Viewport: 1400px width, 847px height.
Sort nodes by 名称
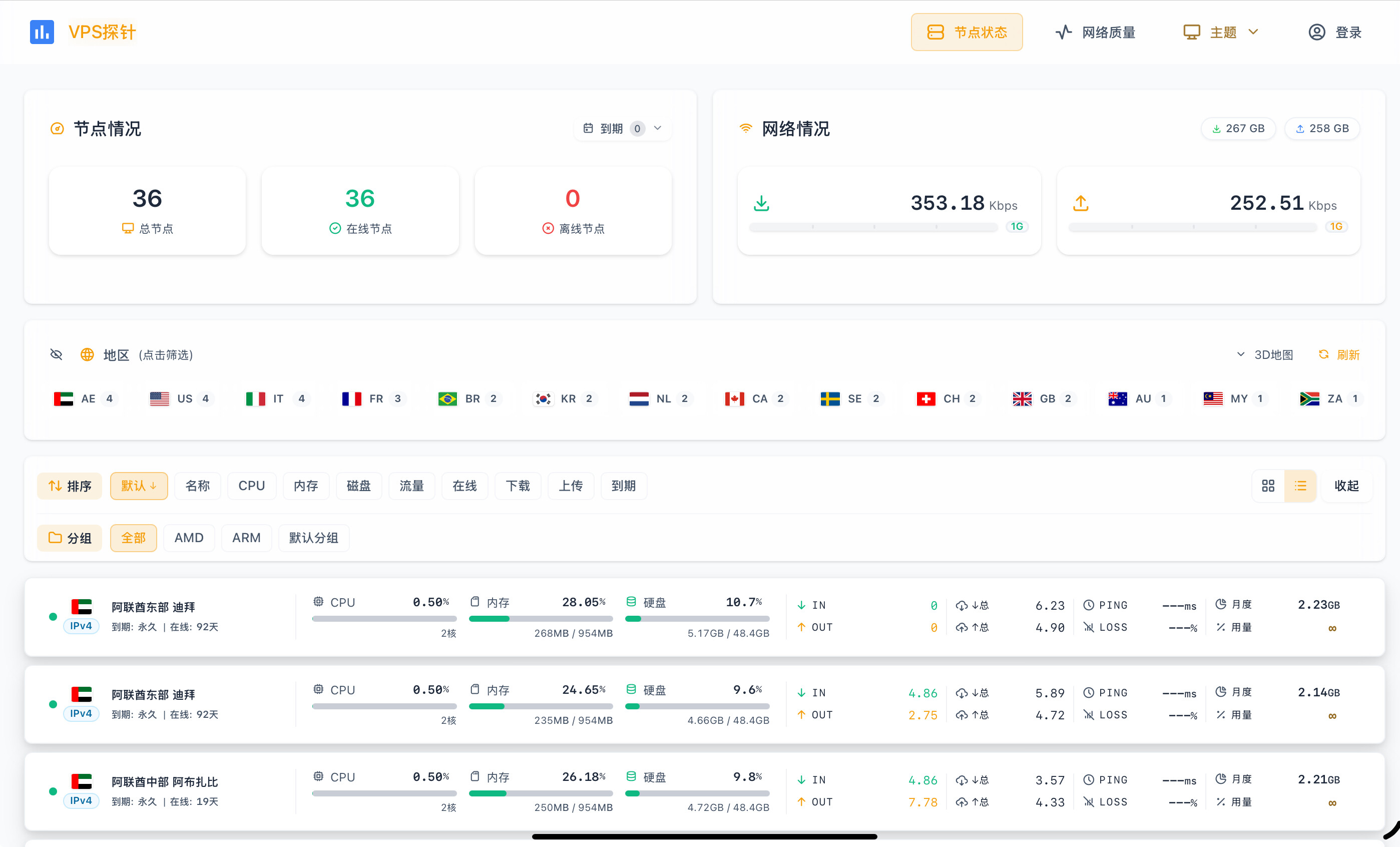tap(197, 486)
